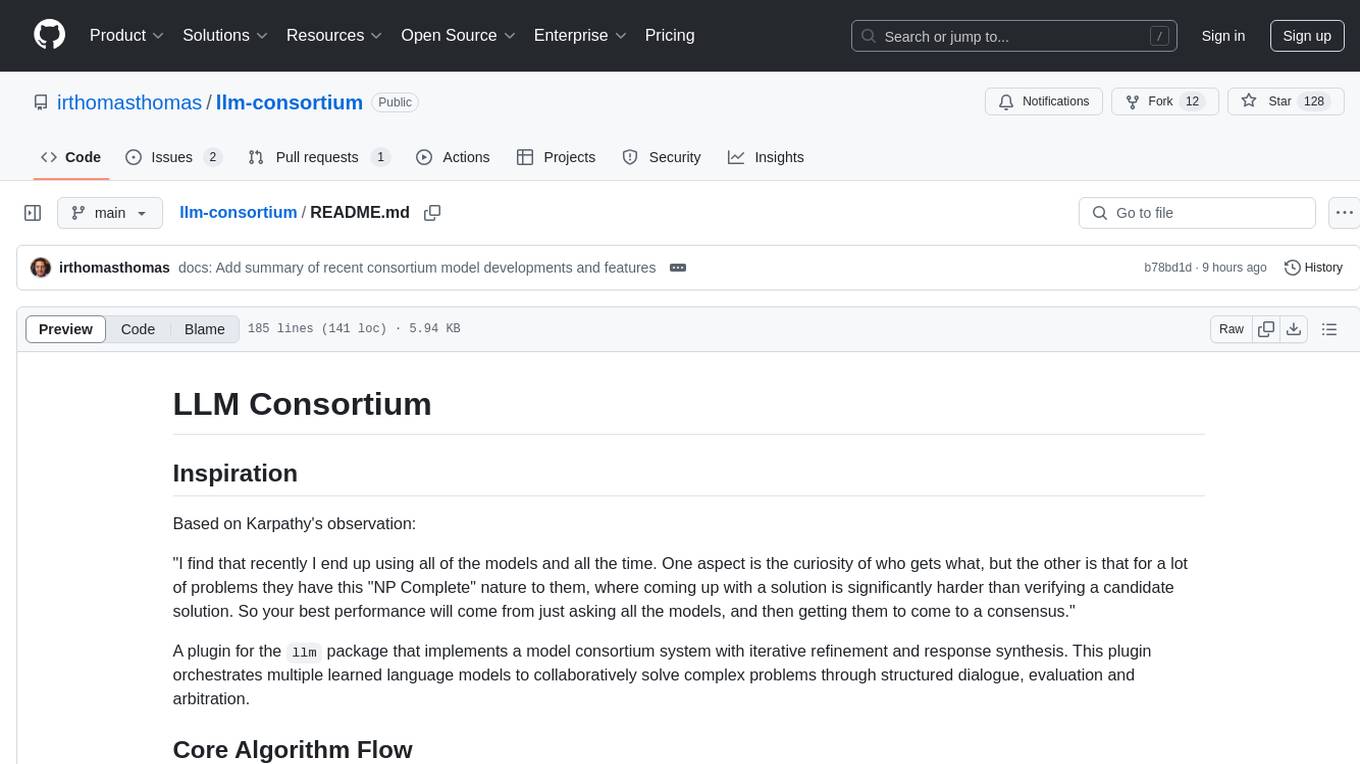Expand the file tree side panel
Viewport: 1360px width, 764px height.
[33, 213]
